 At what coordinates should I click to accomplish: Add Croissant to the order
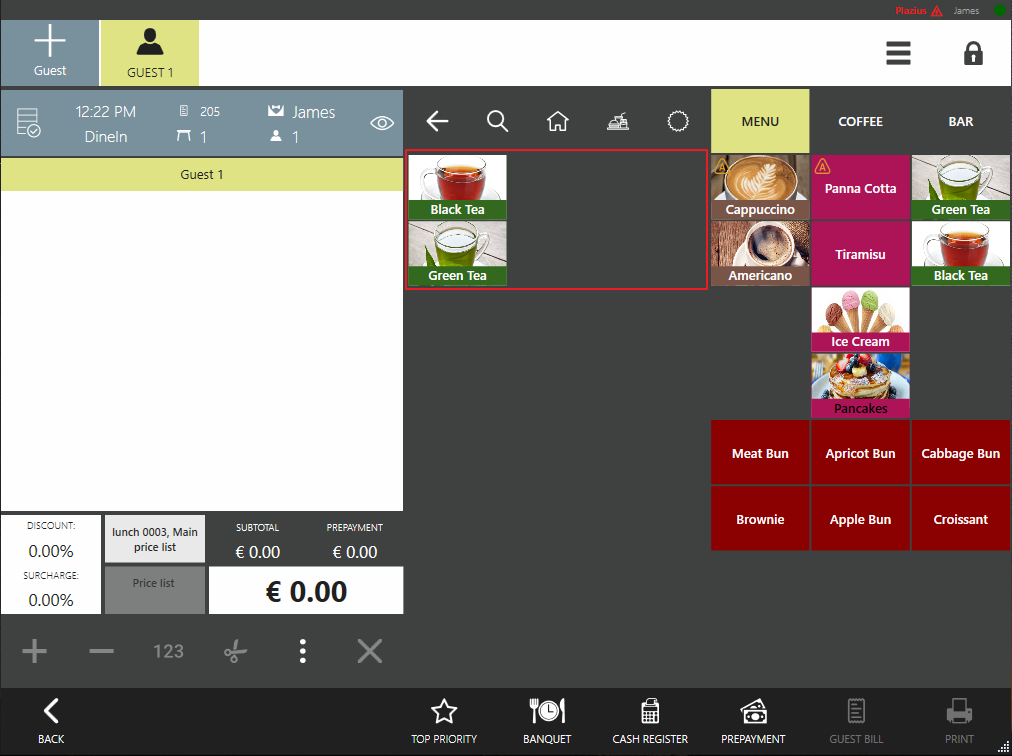pyautogui.click(x=960, y=519)
